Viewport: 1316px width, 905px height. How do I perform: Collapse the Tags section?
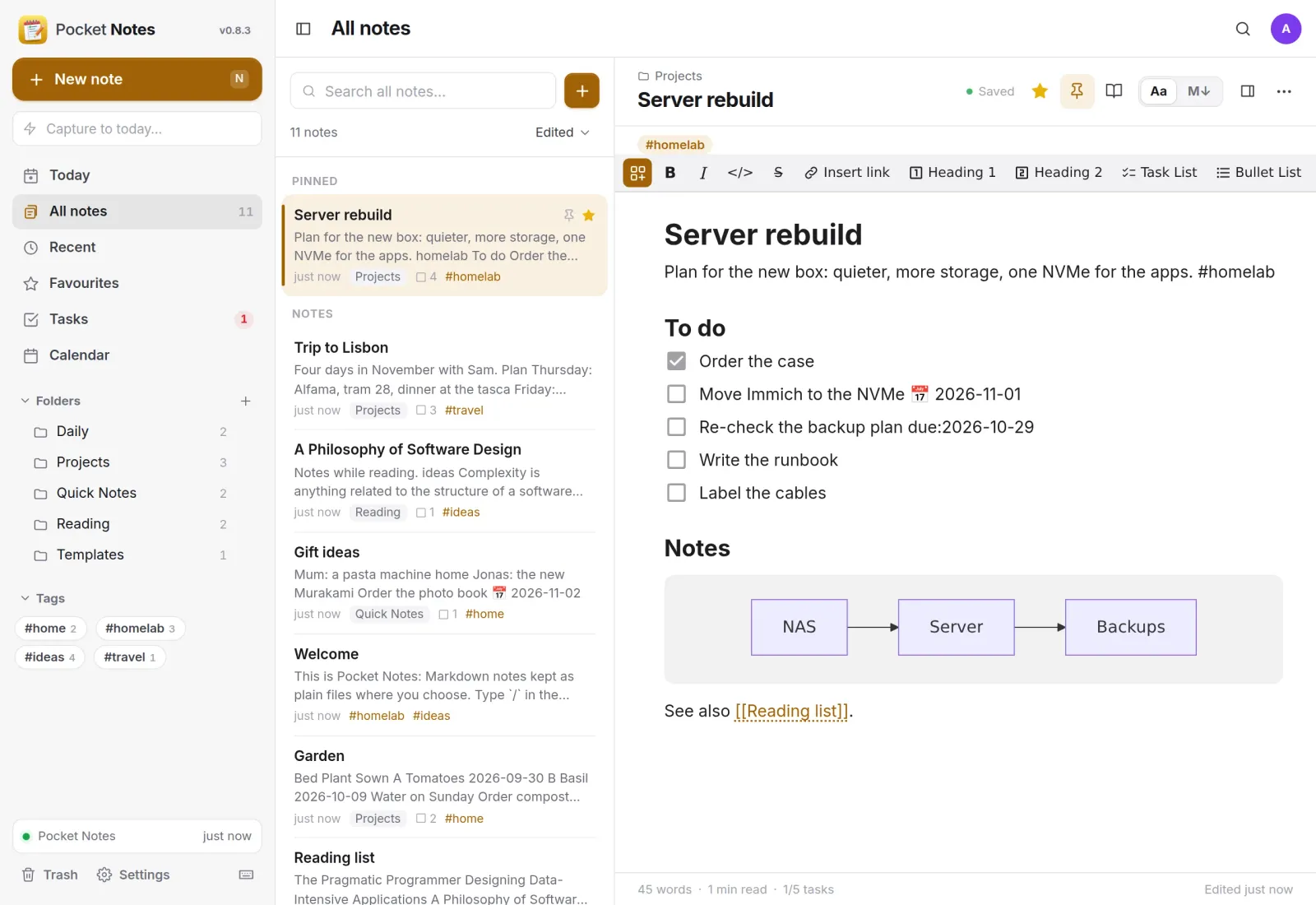coord(43,598)
